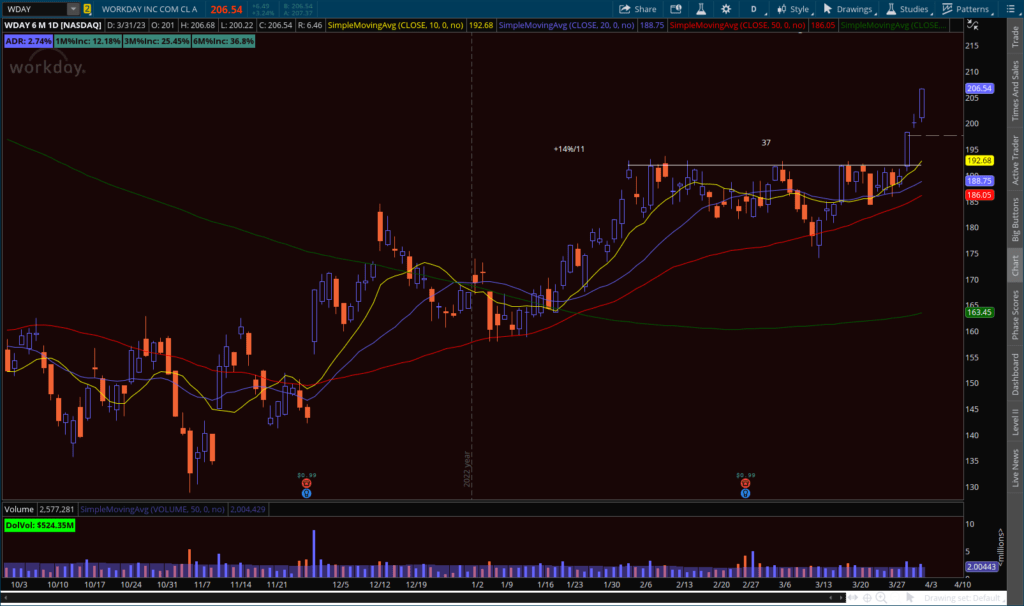Click the 37 annotation above the trendline
1024x606 pixels.
[x=766, y=142]
